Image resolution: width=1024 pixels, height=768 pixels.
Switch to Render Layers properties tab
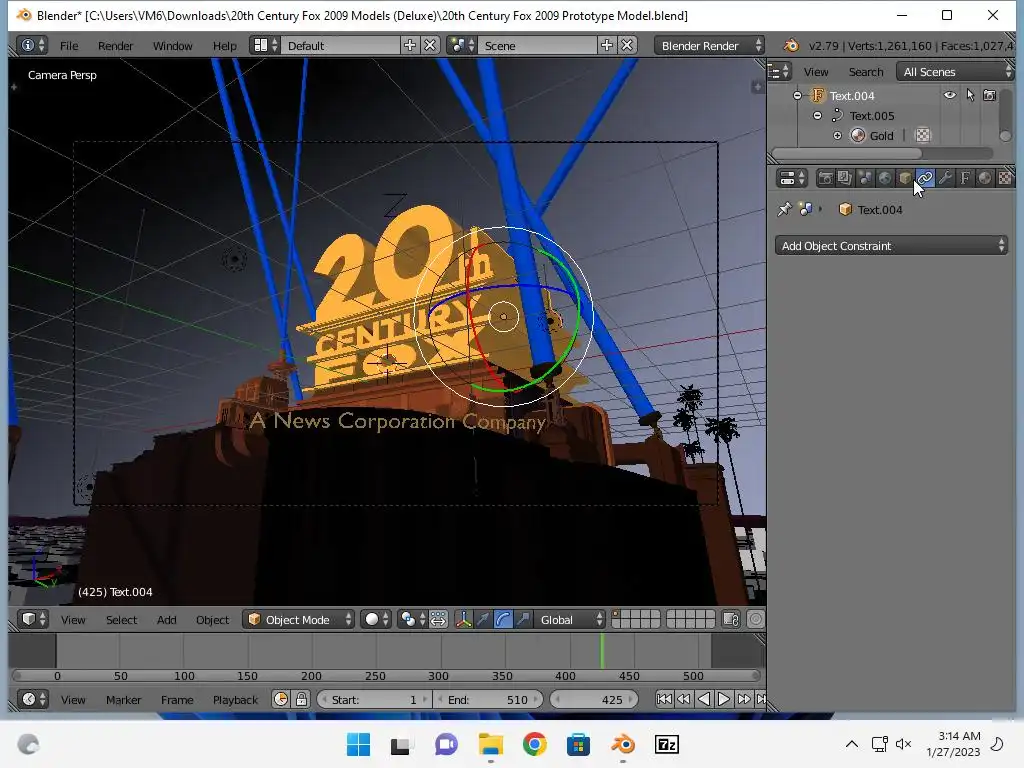pos(845,178)
